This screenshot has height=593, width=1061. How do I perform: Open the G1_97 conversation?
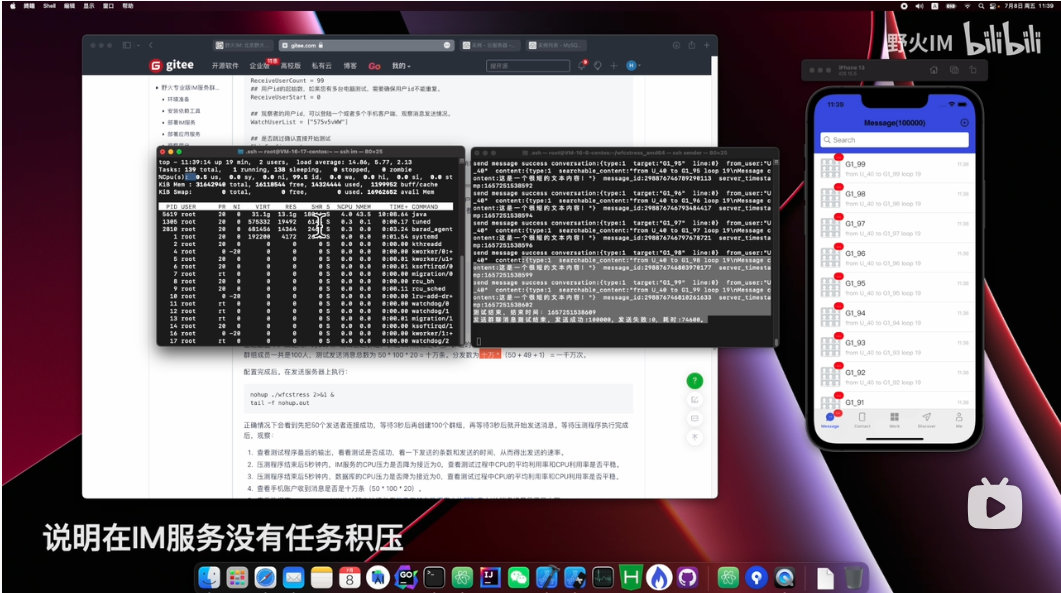click(x=895, y=228)
